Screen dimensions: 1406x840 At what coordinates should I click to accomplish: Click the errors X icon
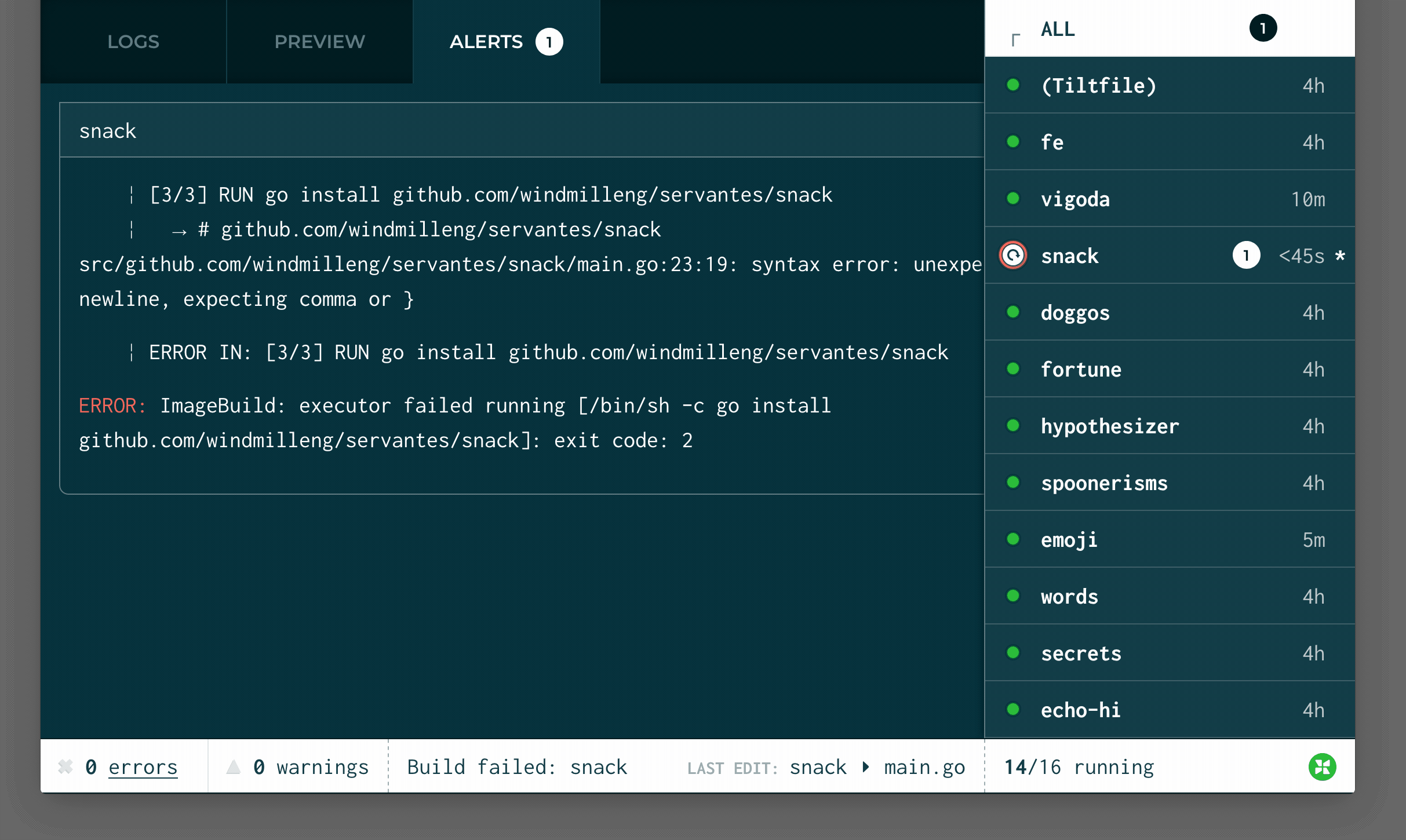coord(65,766)
